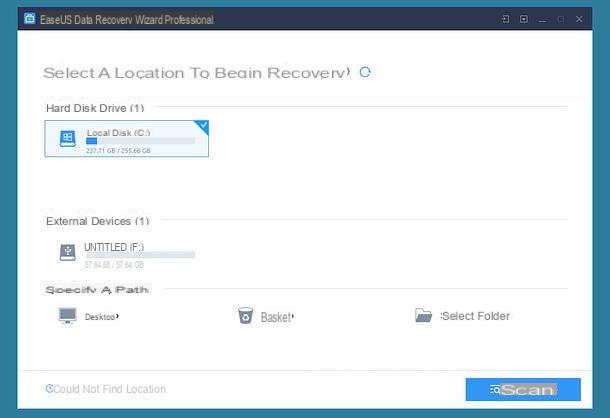Click the Local Disk (C:) label
Viewport: 610px width, 418px height.
click(x=118, y=133)
